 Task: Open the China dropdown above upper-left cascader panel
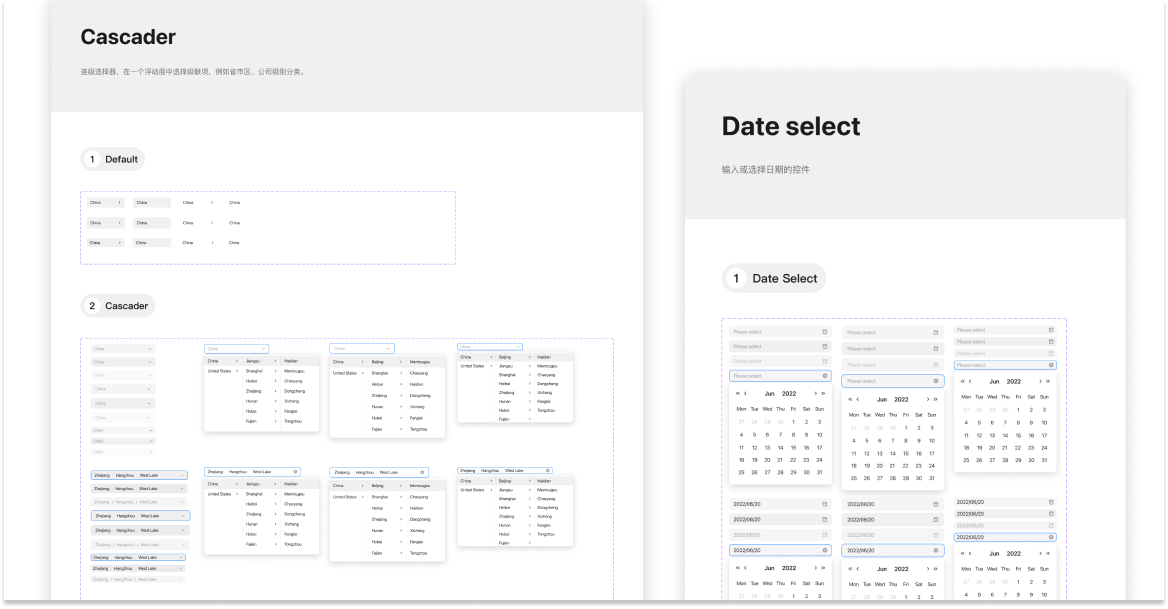pos(236,349)
